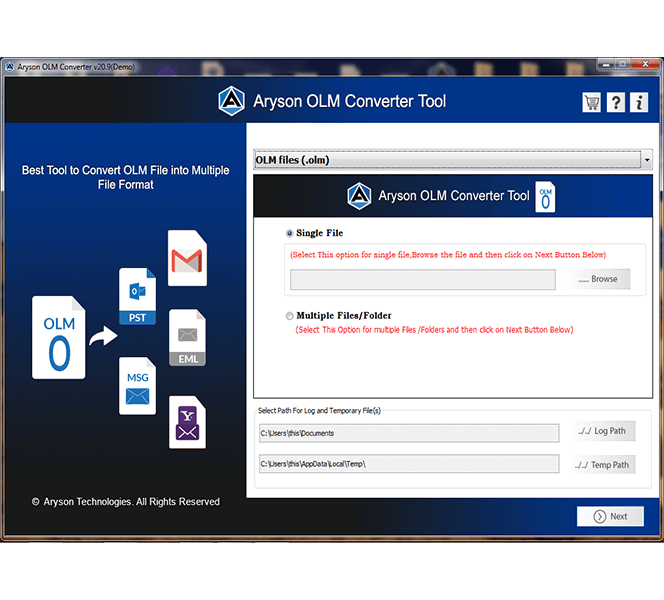Click the Aryson logo in the header

231,101
